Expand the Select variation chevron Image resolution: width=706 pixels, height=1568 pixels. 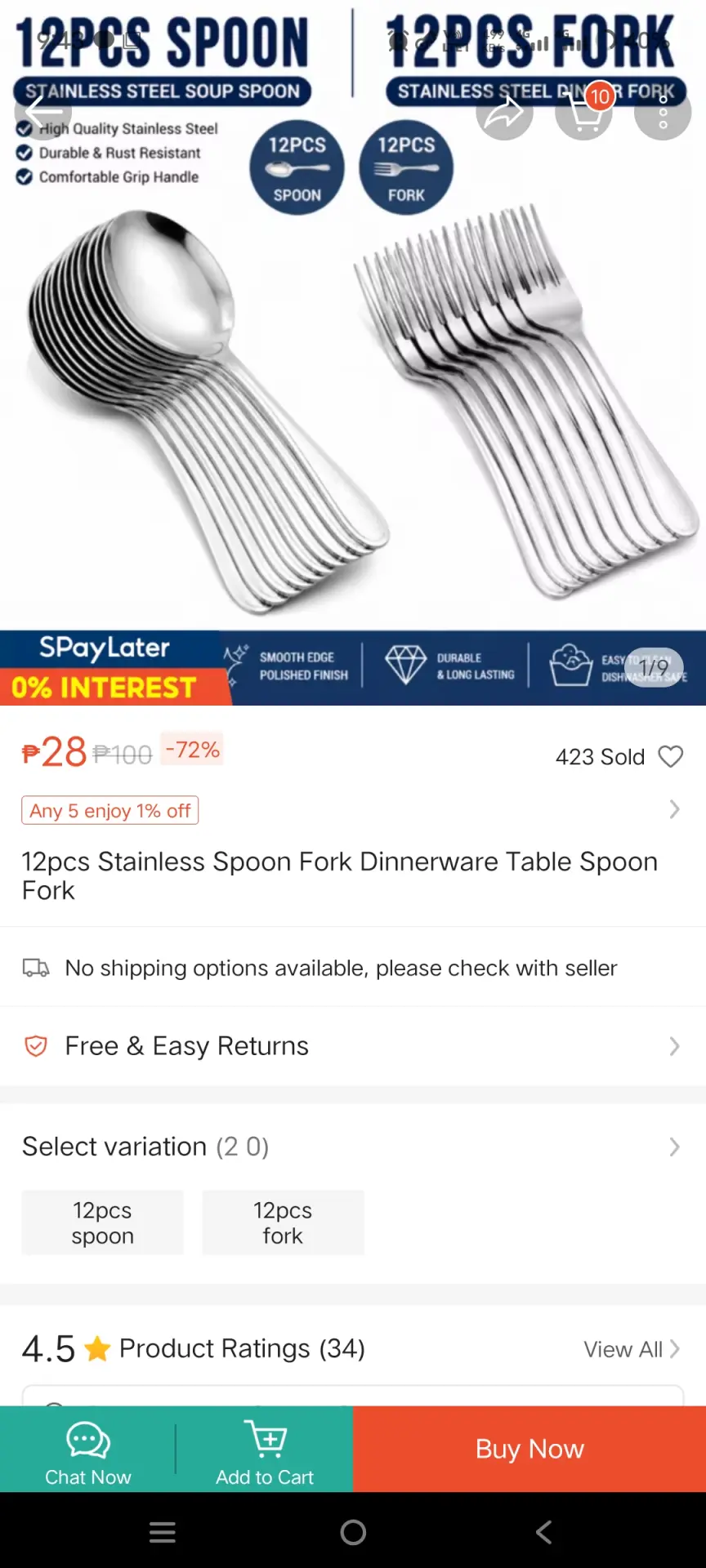(x=674, y=1147)
